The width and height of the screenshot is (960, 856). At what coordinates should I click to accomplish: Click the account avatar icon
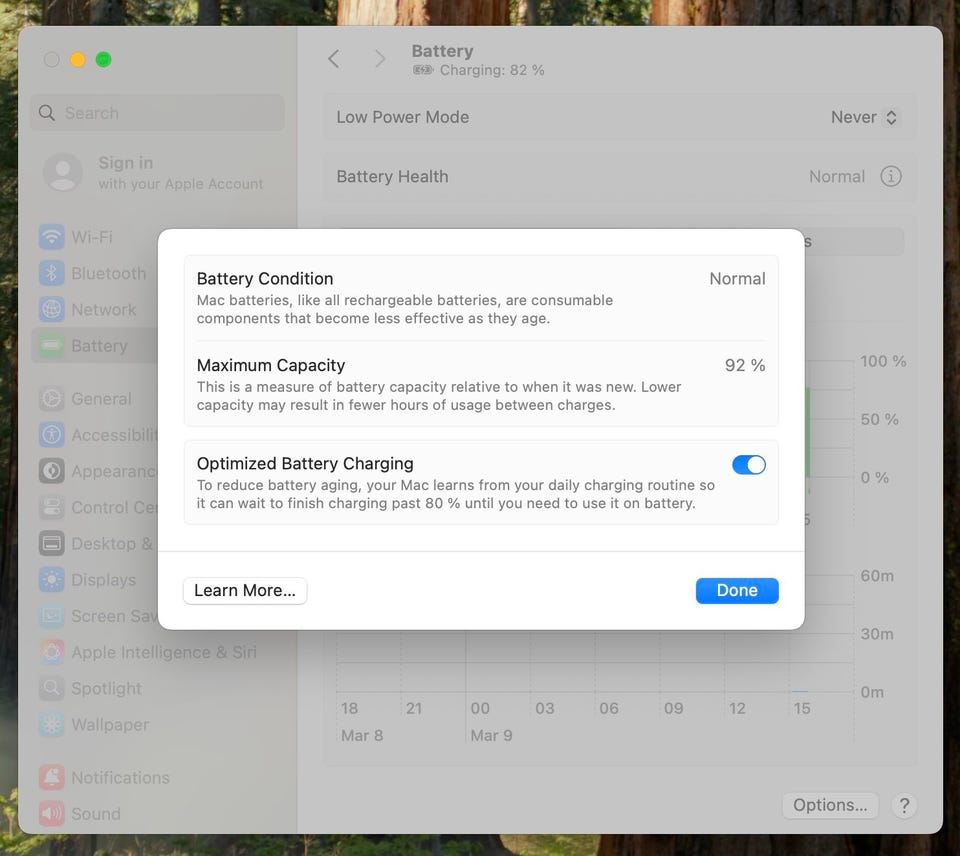(x=62, y=173)
